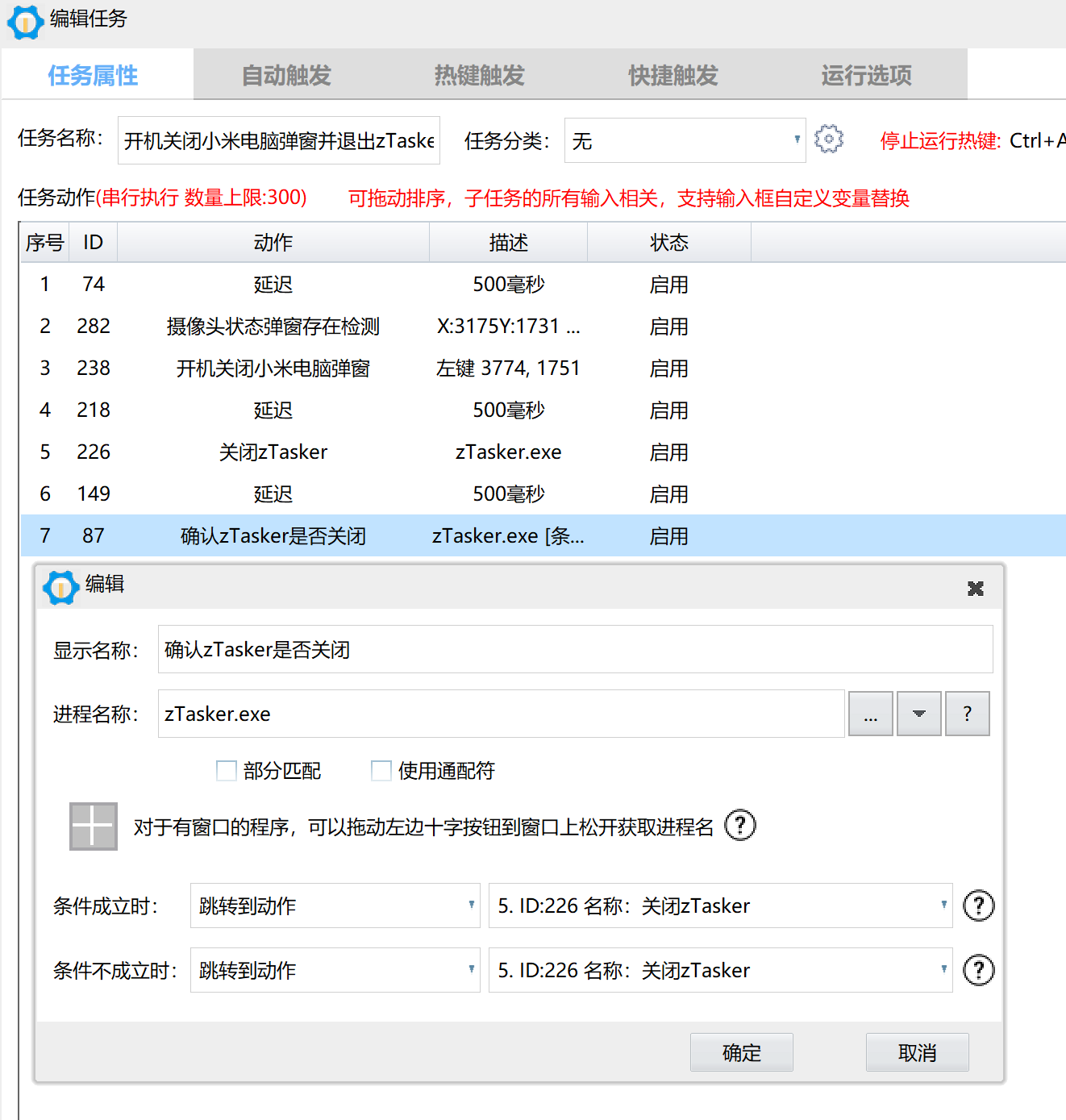Click process name dropdown arrow button
This screenshot has height=1120, width=1066.
(918, 714)
